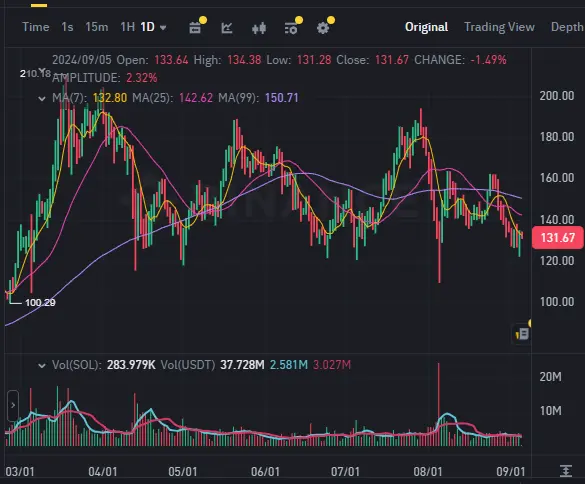Open the chart display settings list icon
This screenshot has height=484, width=585.
[291, 28]
